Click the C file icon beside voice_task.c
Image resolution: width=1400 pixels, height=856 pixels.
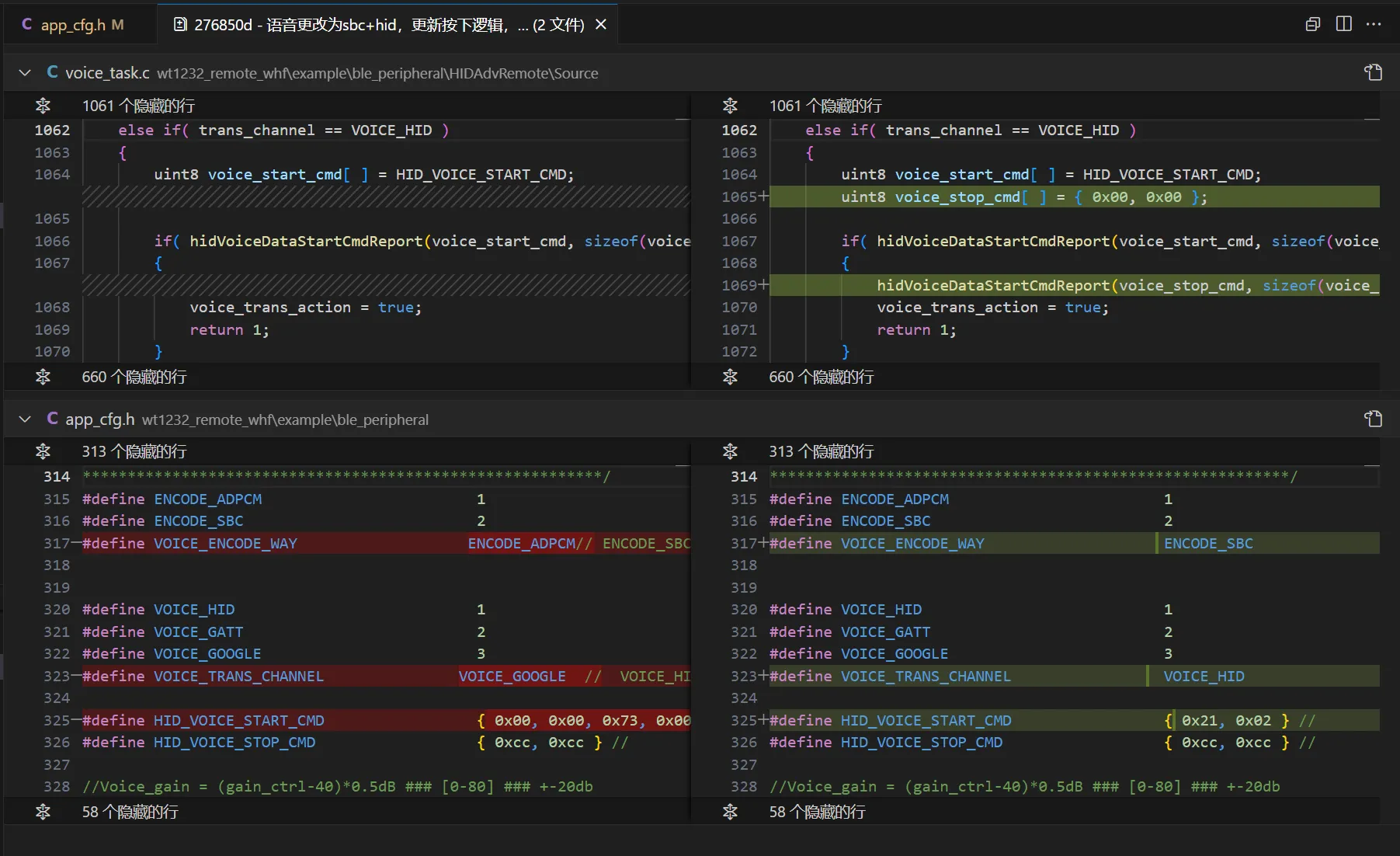[52, 72]
